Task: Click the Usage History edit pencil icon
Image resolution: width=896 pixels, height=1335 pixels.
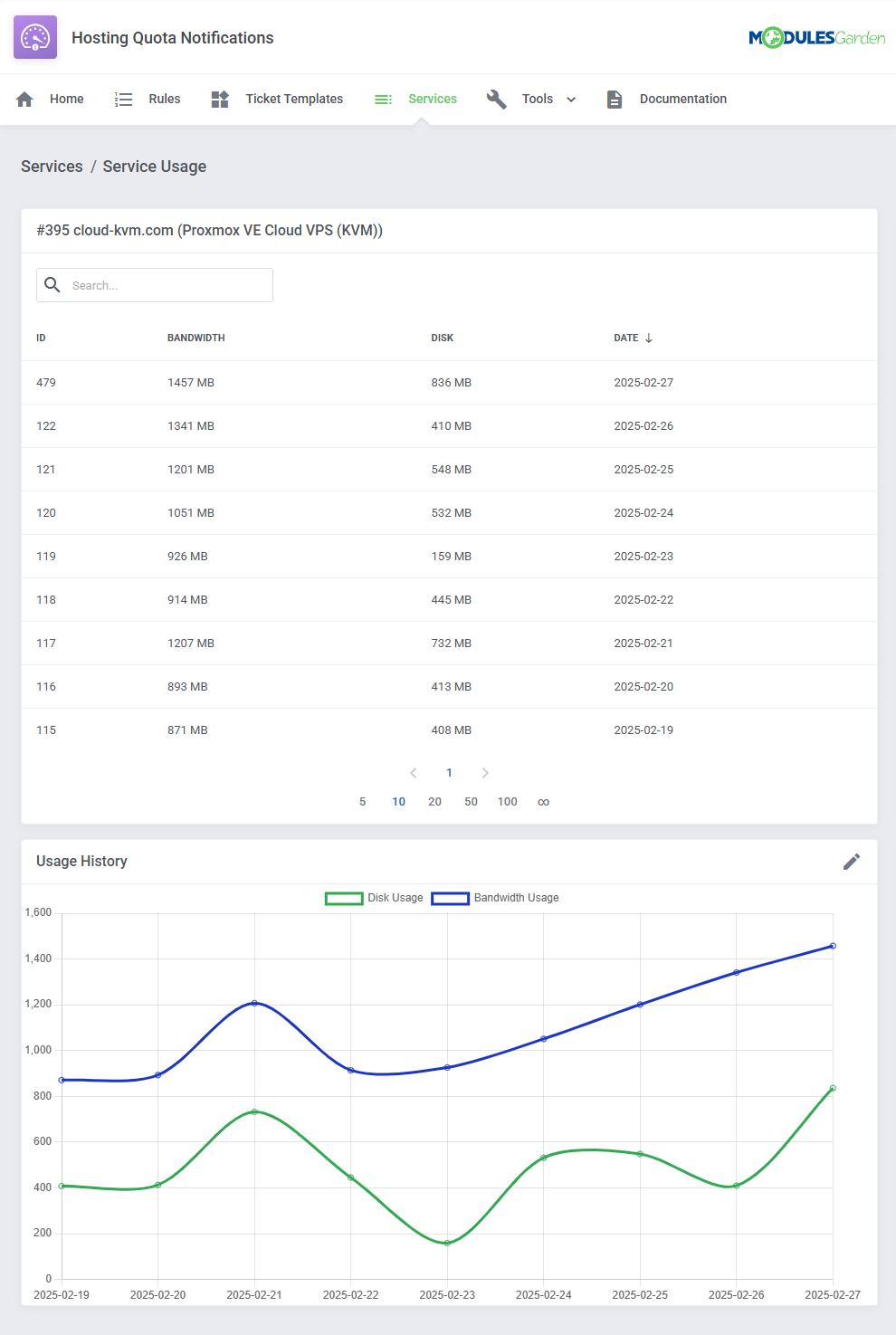Action: 852,862
